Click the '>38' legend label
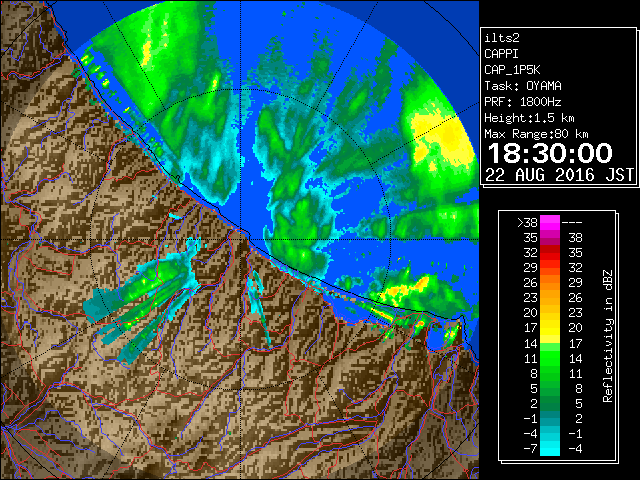The image size is (640, 480). [527, 222]
